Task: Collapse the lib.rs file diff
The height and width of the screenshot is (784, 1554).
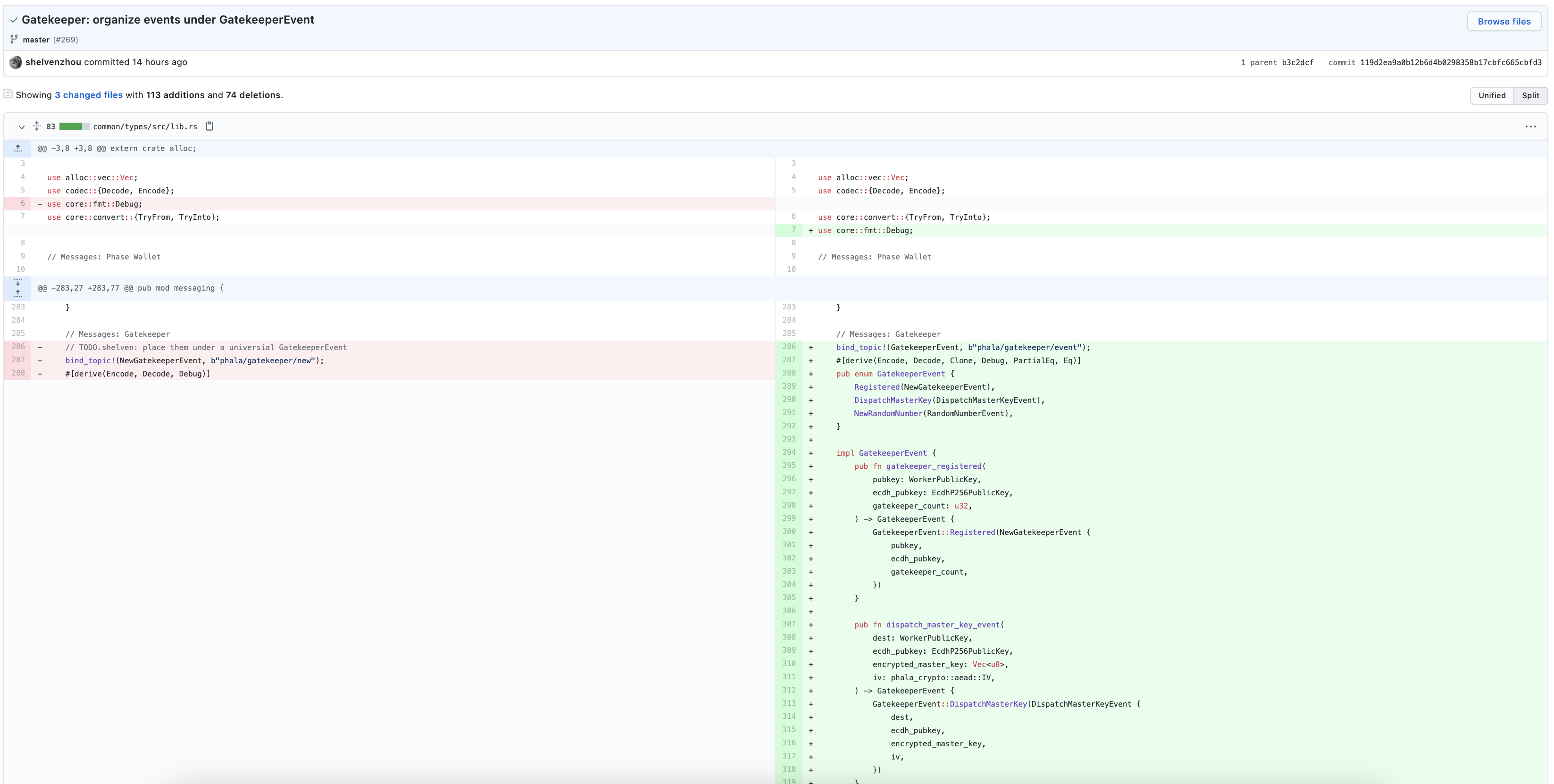Action: (x=21, y=126)
